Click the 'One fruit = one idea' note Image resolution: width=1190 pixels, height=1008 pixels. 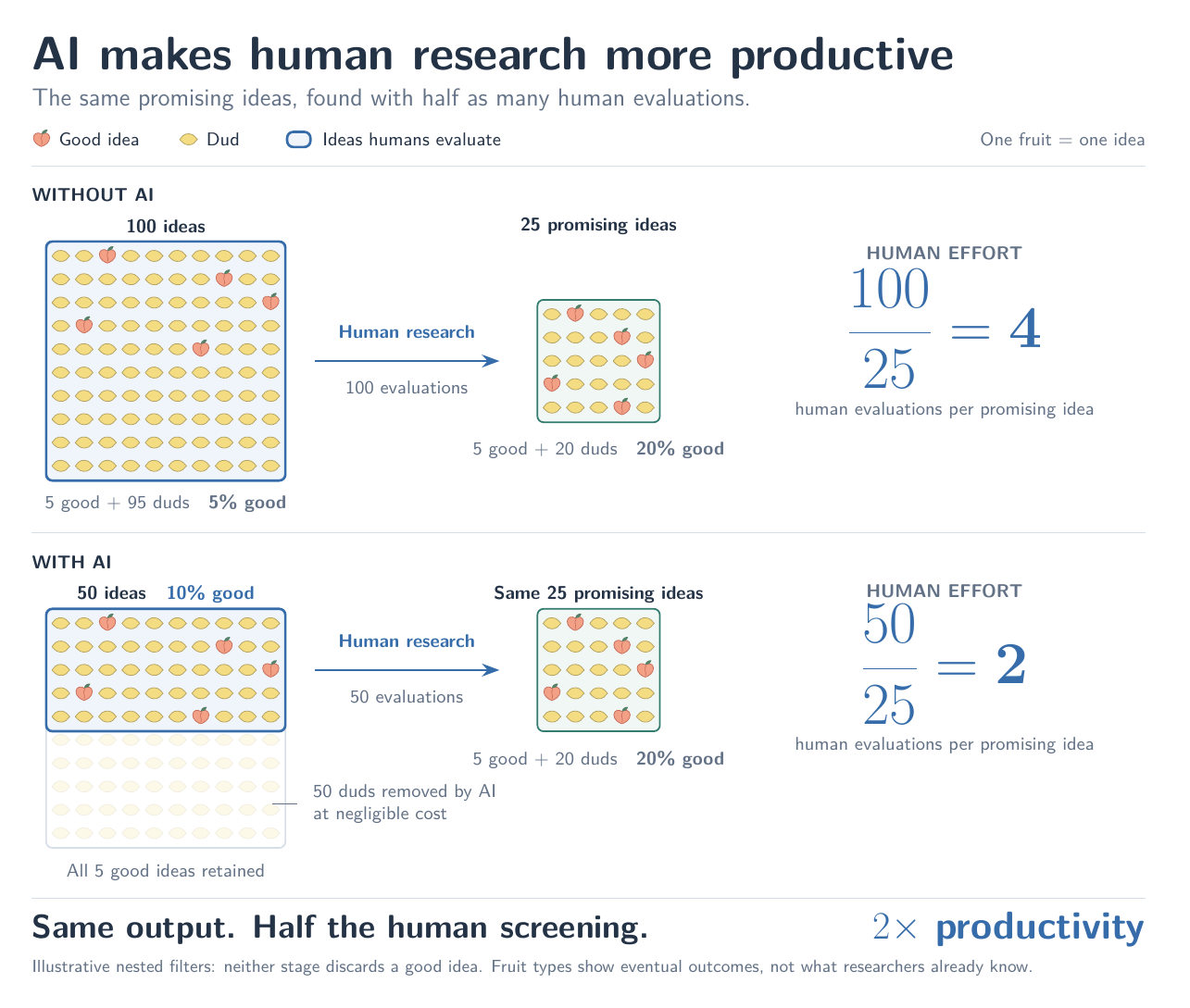click(1062, 140)
